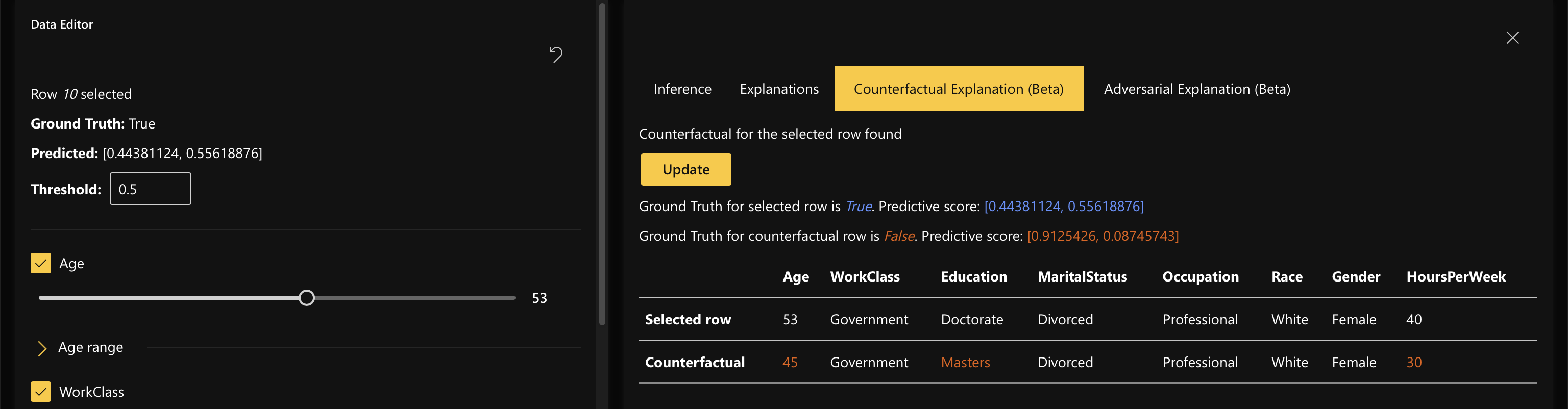The image size is (1568, 409).
Task: Select the counterfactual Masters education value
Action: pyautogui.click(x=965, y=362)
